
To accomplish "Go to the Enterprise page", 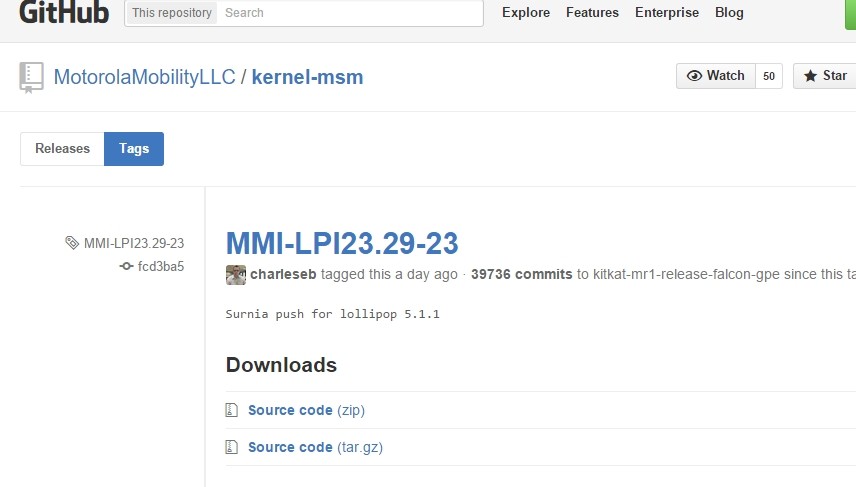I will point(667,13).
